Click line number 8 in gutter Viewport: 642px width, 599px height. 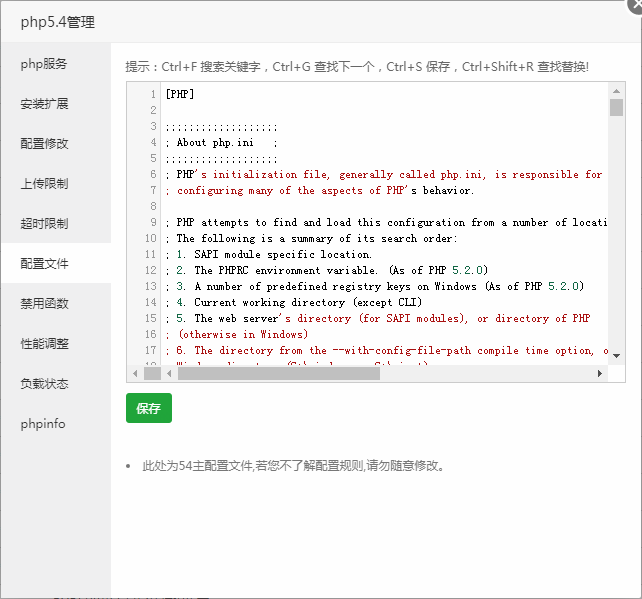coord(153,206)
